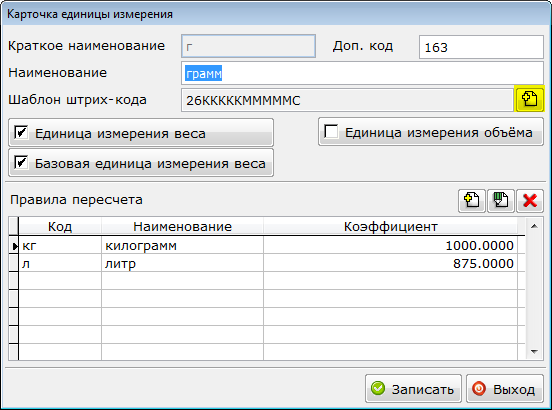Click row selector for 'литр' row
Viewport: 552px width, 410px height.
tap(13, 263)
